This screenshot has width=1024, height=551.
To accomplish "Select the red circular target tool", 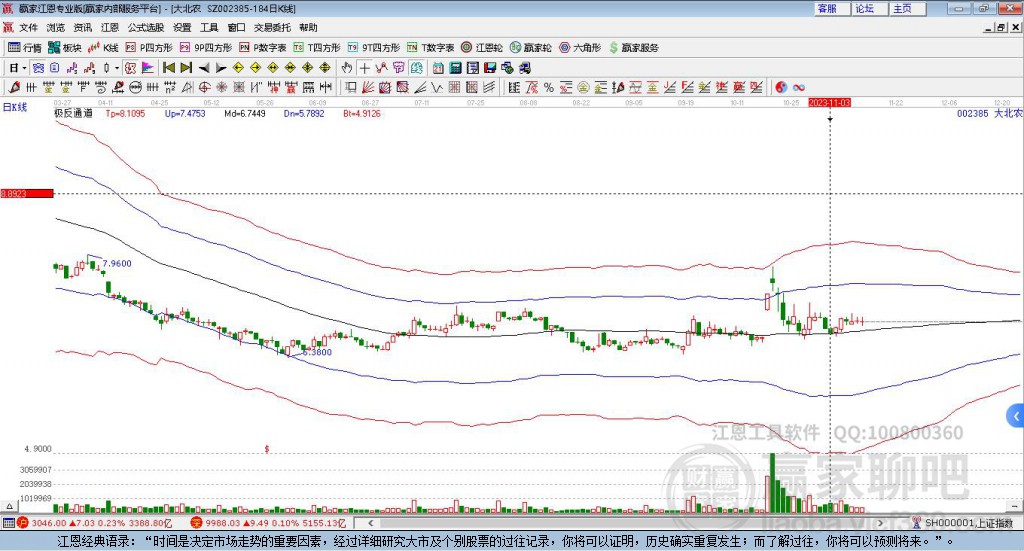I will [x=204, y=87].
